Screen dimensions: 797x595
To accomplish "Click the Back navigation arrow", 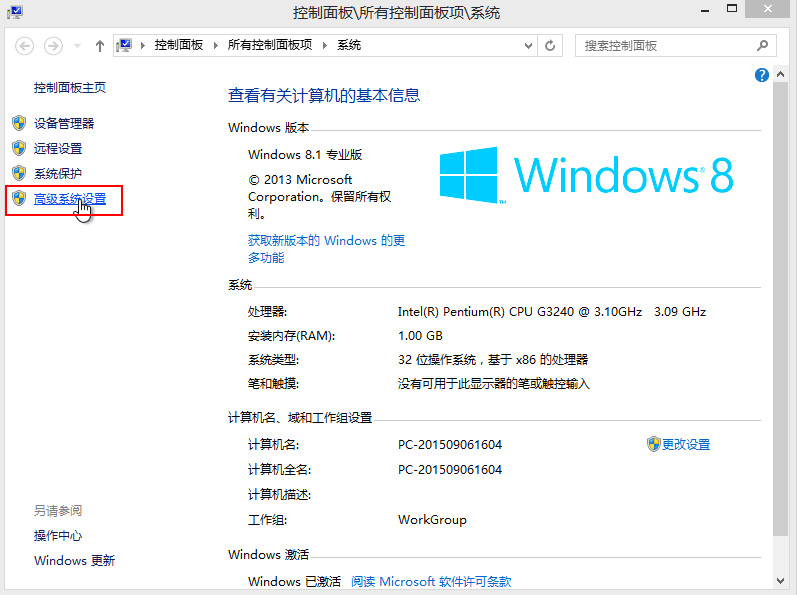I will click(25, 46).
